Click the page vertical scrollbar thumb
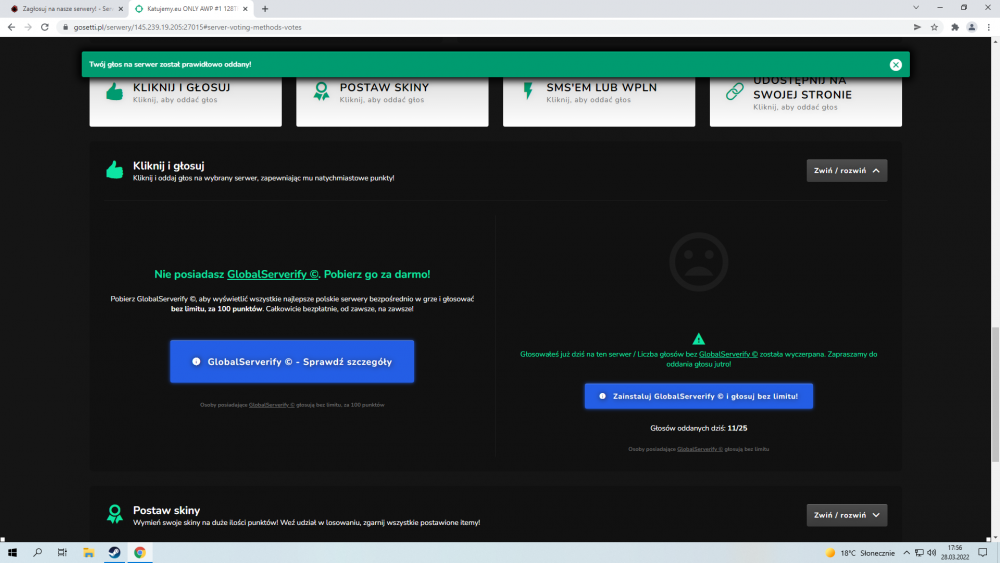Image resolution: width=1000 pixels, height=563 pixels. 995,394
